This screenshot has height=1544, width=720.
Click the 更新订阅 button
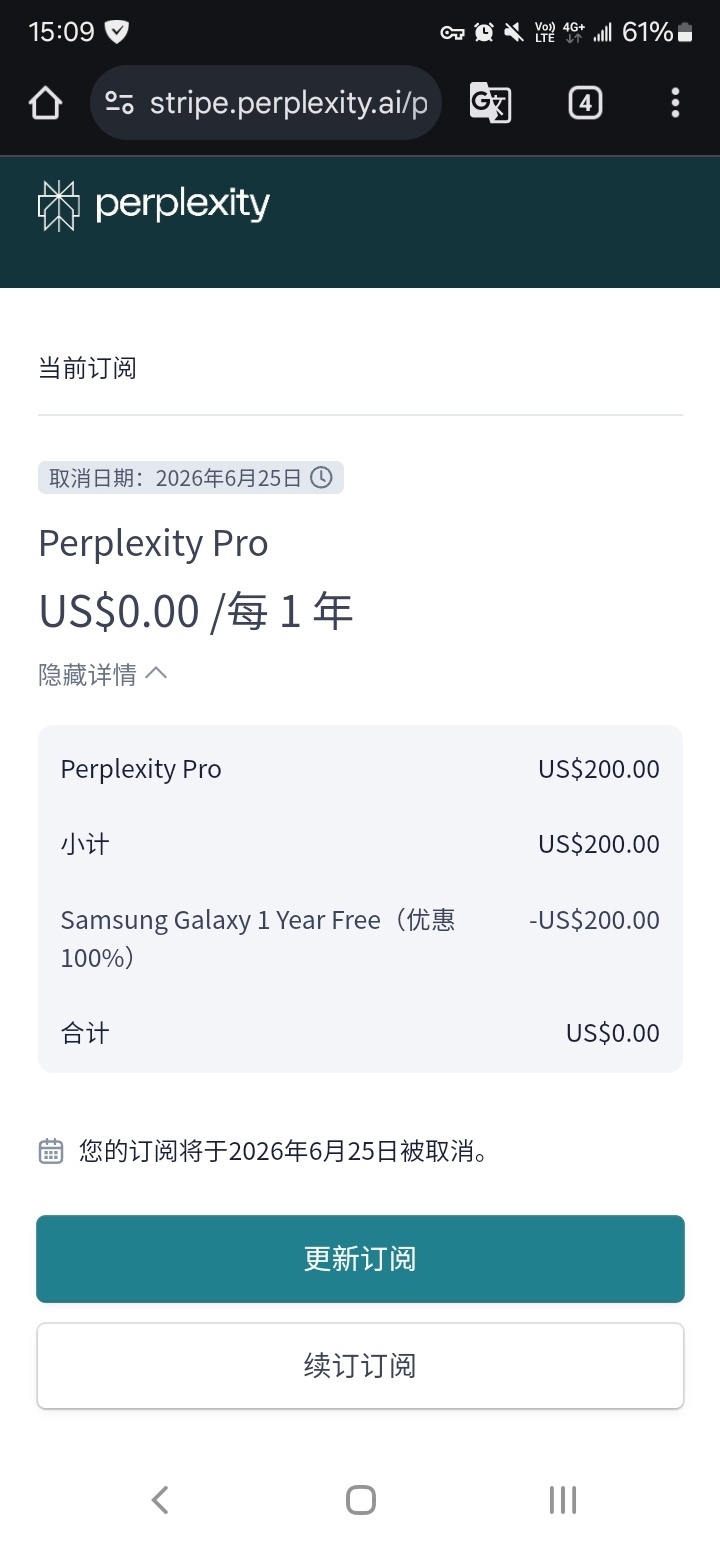(360, 1259)
